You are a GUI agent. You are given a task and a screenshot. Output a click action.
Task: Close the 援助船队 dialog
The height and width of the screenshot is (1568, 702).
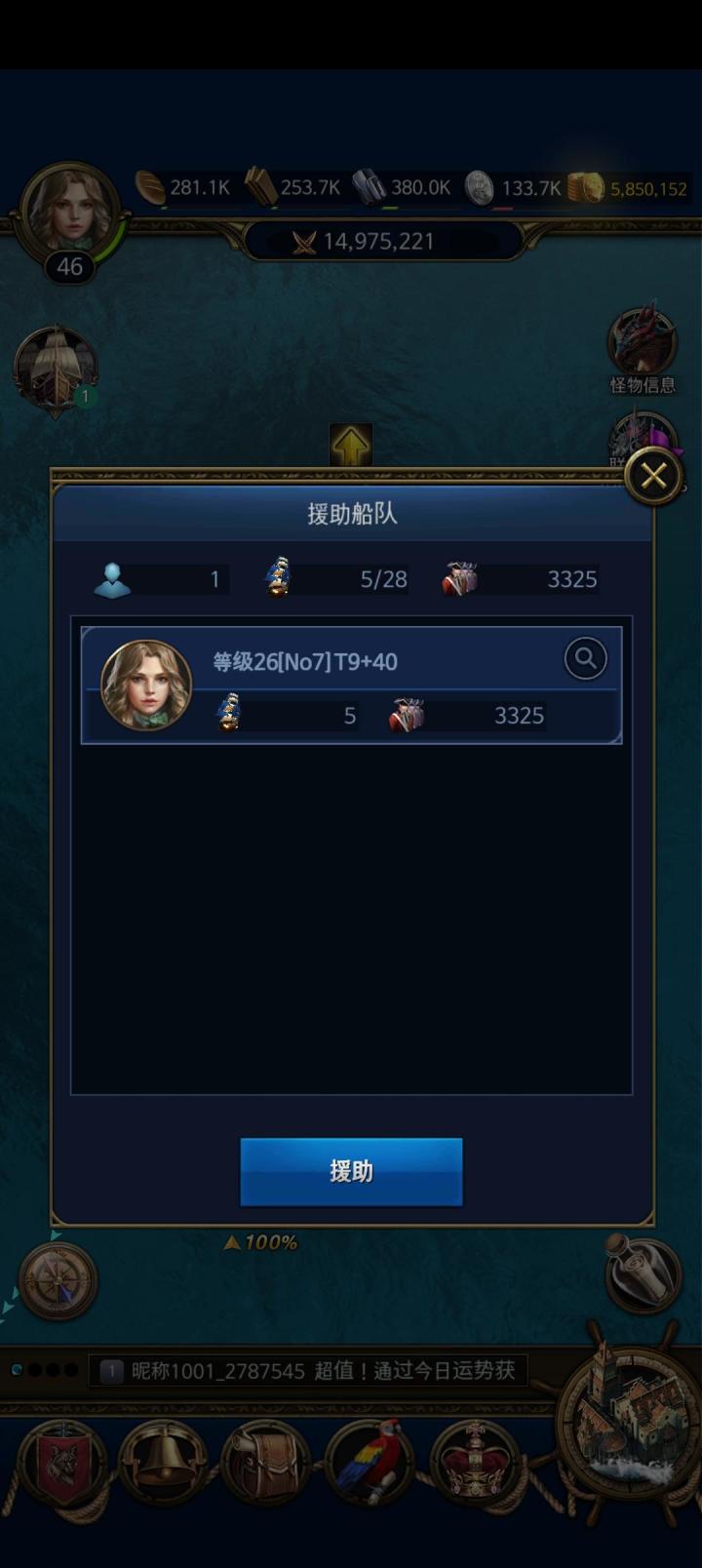(653, 476)
